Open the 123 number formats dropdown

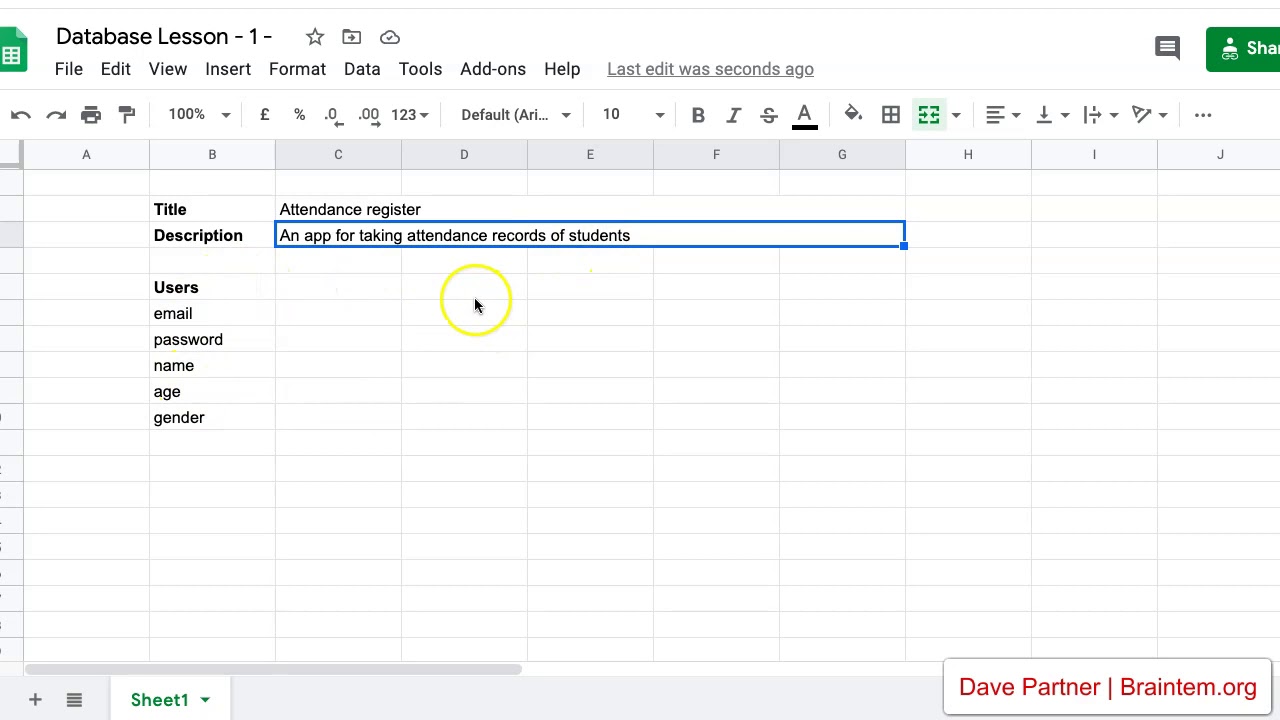coord(410,115)
